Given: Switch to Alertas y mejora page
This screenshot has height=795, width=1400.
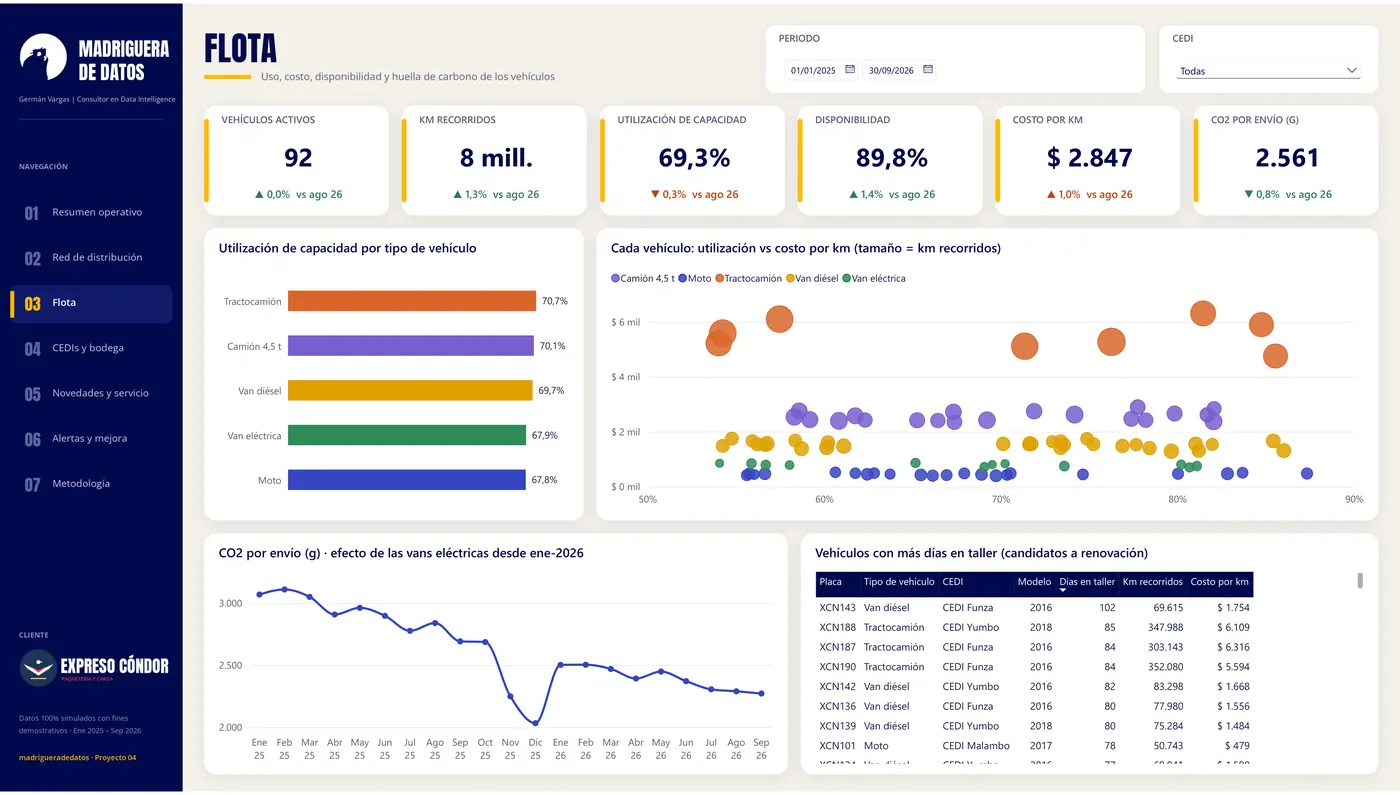Looking at the screenshot, I should 91,438.
